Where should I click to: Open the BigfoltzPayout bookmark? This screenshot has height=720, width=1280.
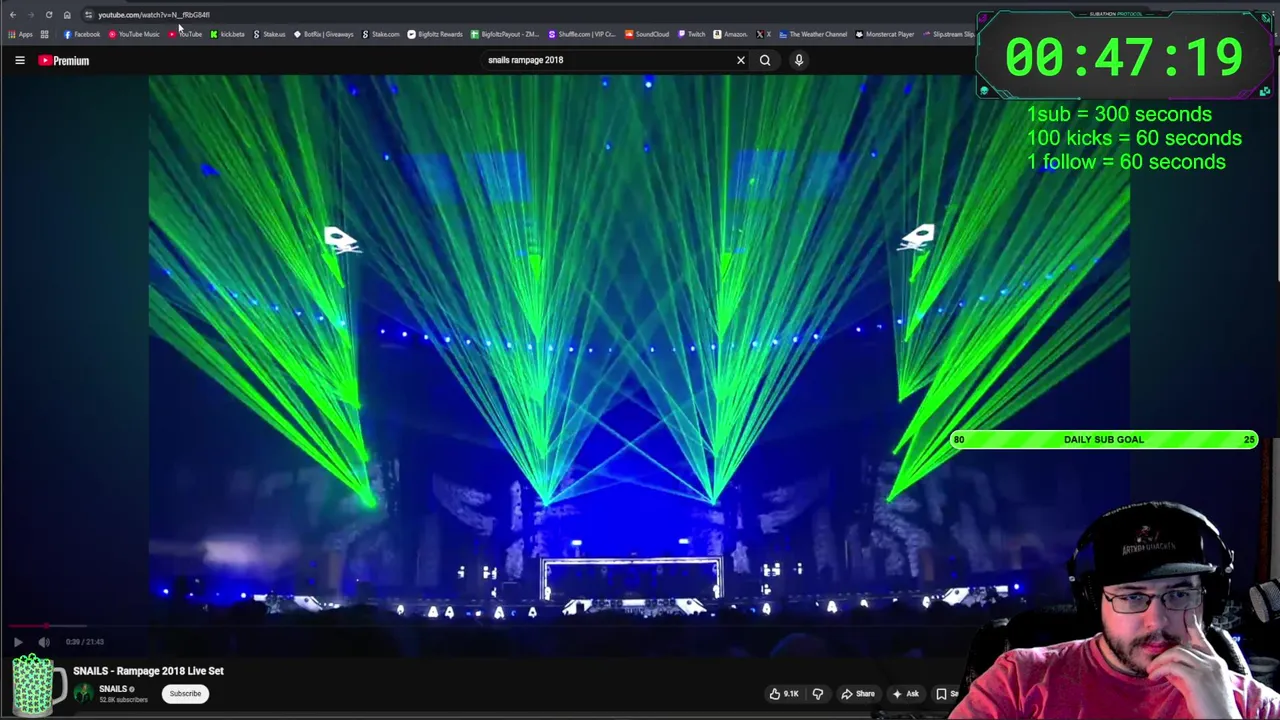point(506,35)
